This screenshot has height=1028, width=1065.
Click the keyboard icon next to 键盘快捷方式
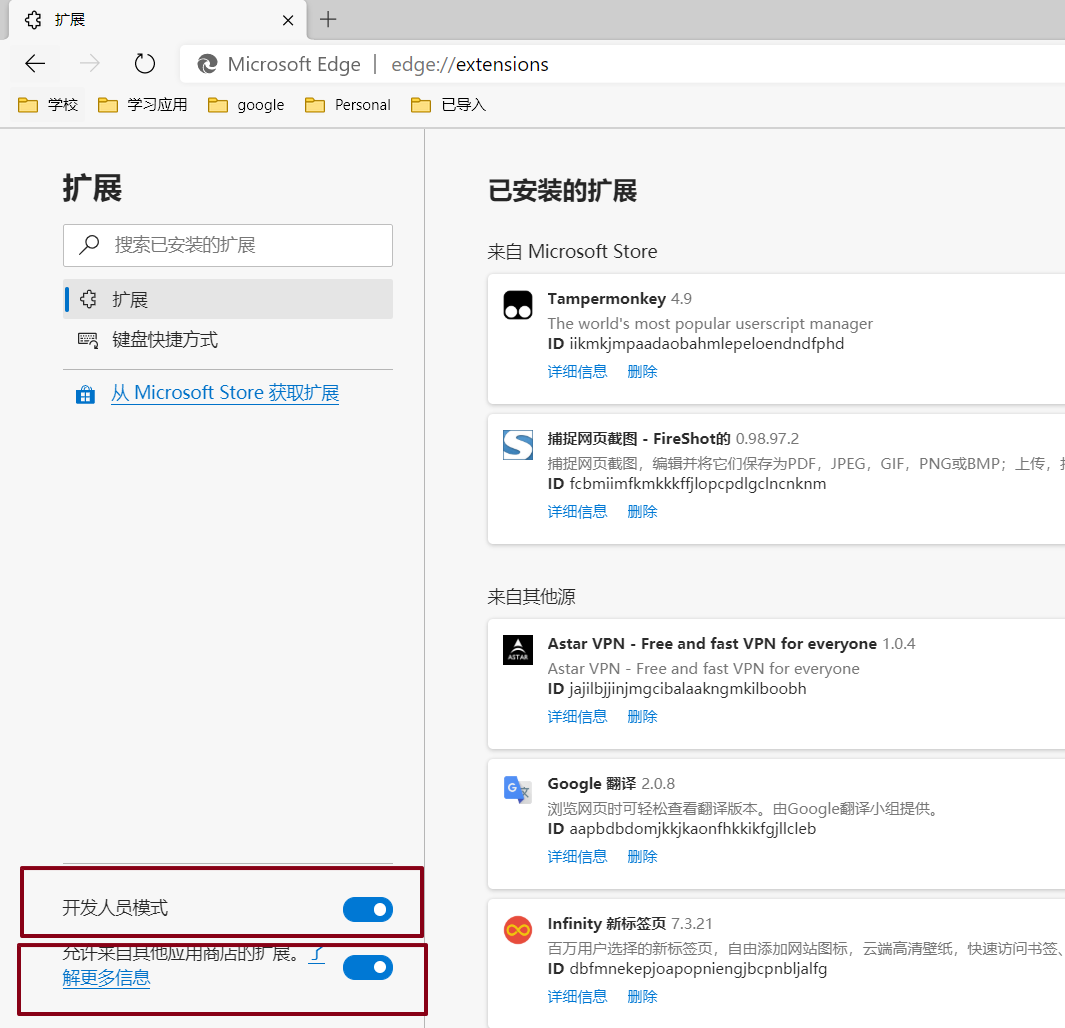coord(88,339)
